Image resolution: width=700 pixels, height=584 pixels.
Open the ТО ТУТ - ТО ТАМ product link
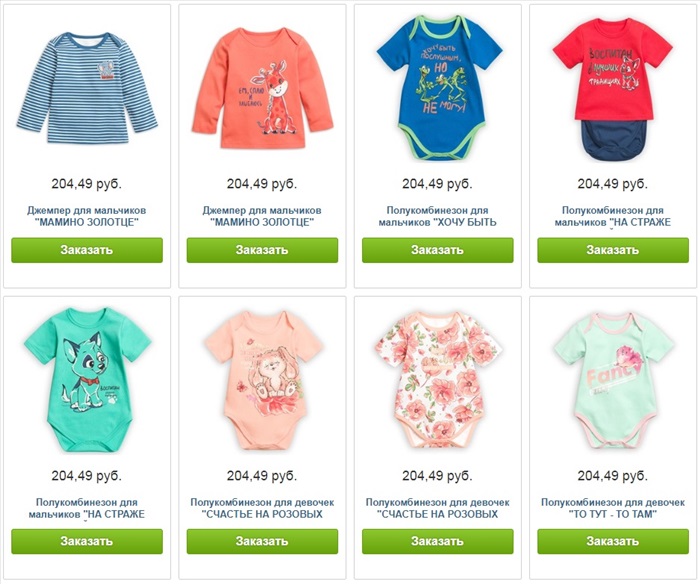(x=613, y=508)
